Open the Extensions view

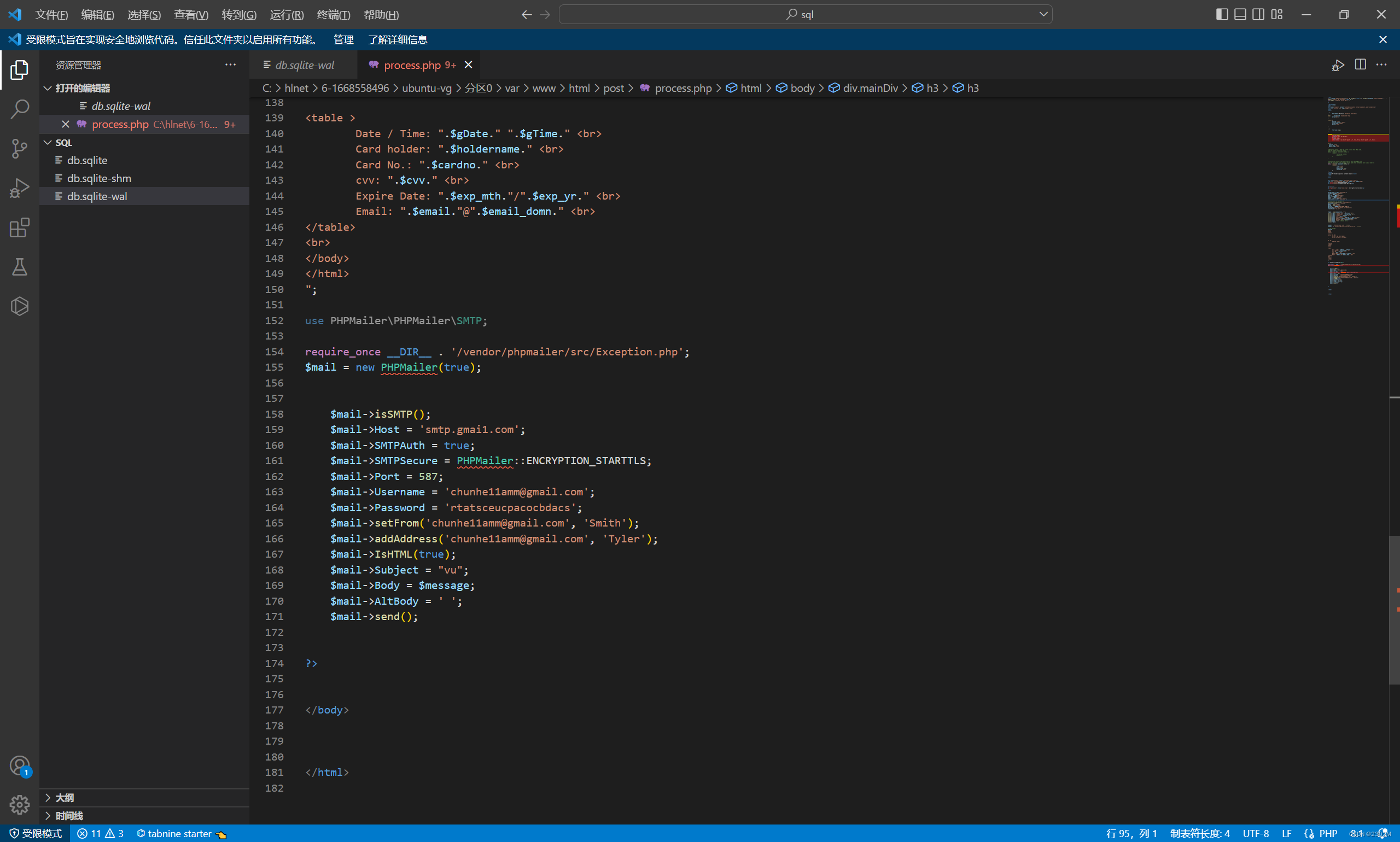coord(19,228)
